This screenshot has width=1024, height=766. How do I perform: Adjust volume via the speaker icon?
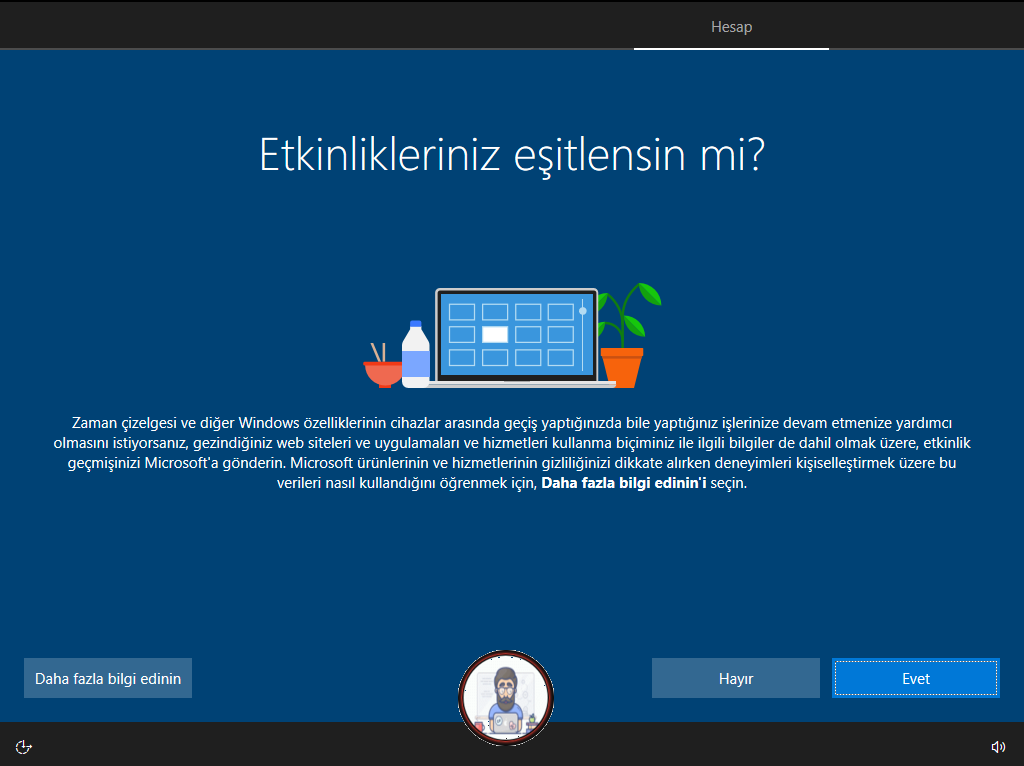click(998, 746)
